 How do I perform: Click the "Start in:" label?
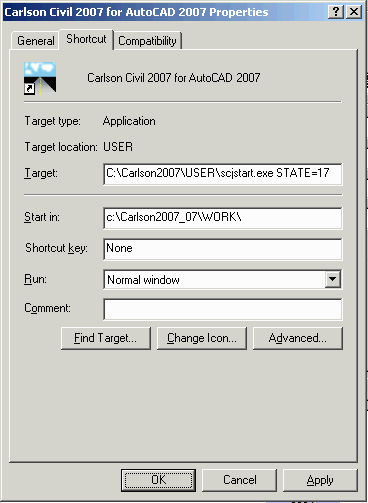pos(42,217)
